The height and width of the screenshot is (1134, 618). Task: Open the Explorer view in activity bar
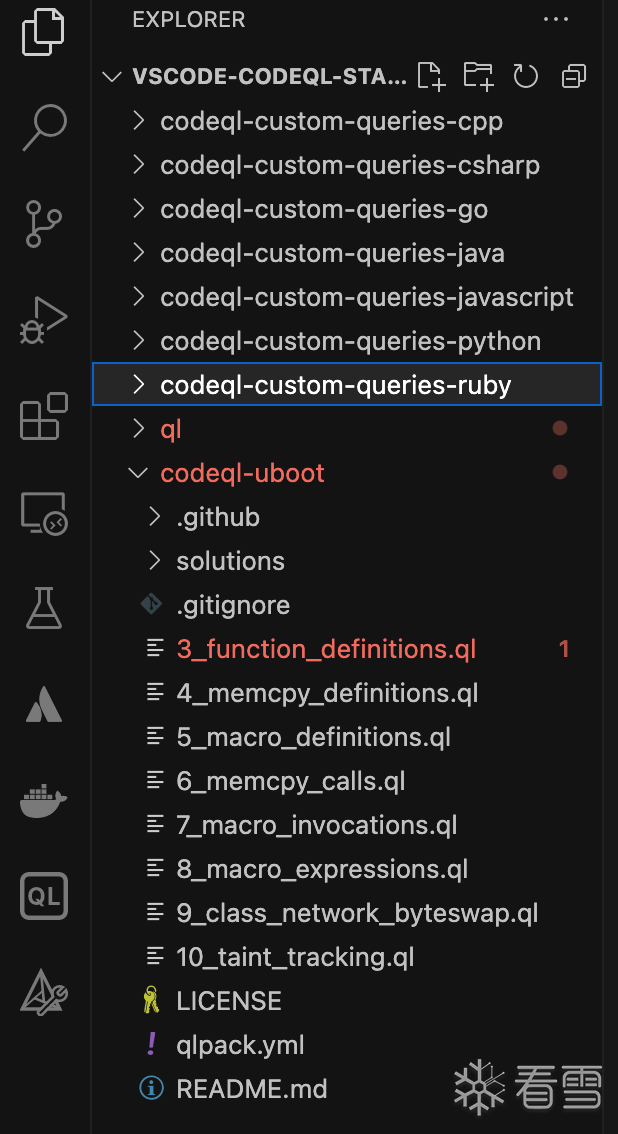tap(44, 31)
